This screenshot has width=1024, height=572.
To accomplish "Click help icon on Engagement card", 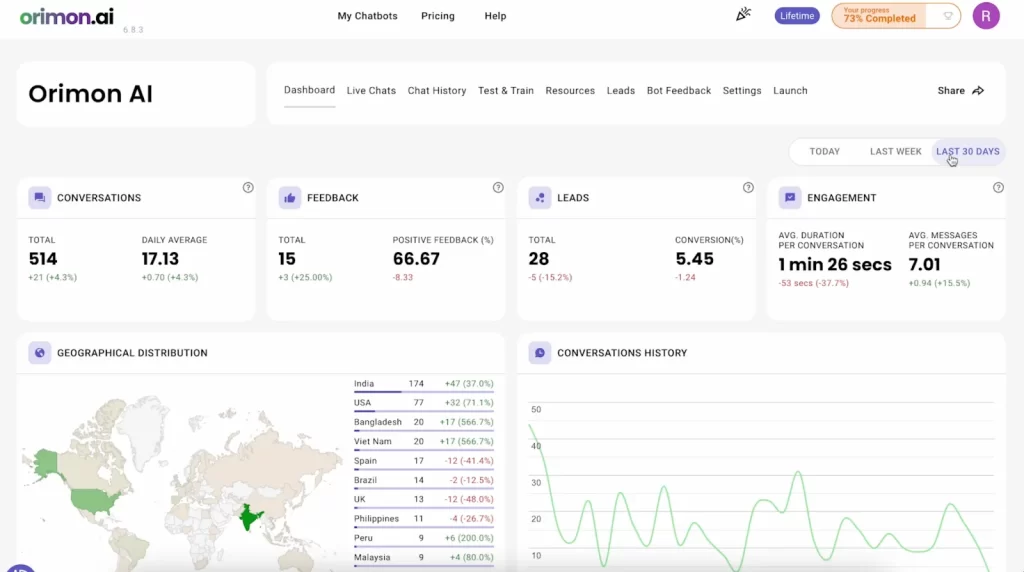I will pyautogui.click(x=998, y=188).
